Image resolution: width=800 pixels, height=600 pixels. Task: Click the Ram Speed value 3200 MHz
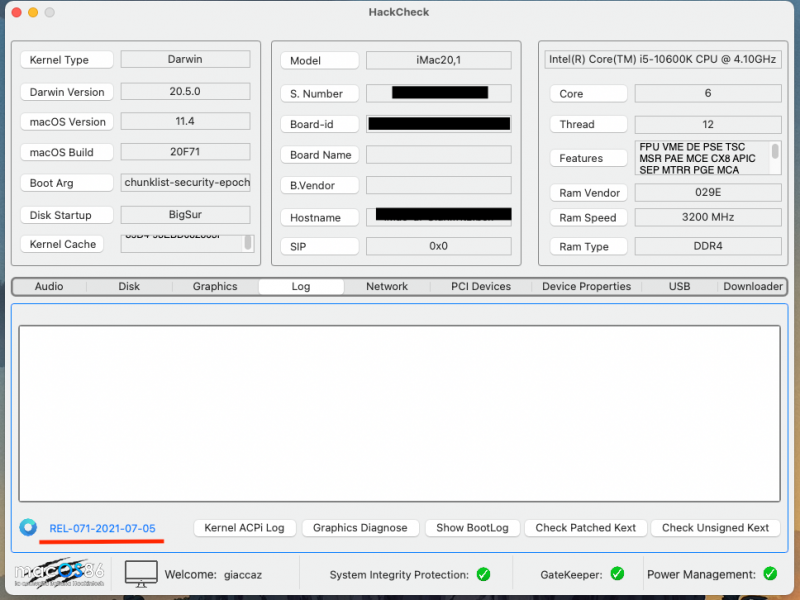(708, 217)
